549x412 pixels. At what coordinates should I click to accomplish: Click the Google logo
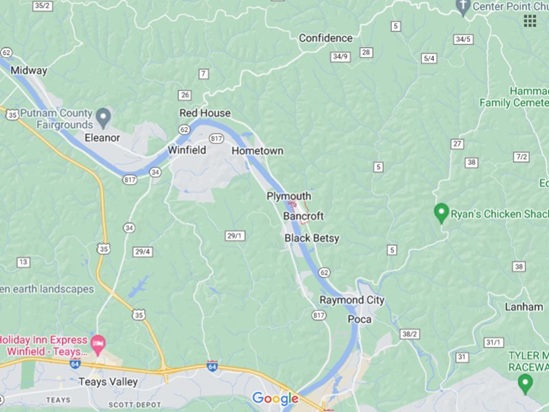[x=275, y=398]
